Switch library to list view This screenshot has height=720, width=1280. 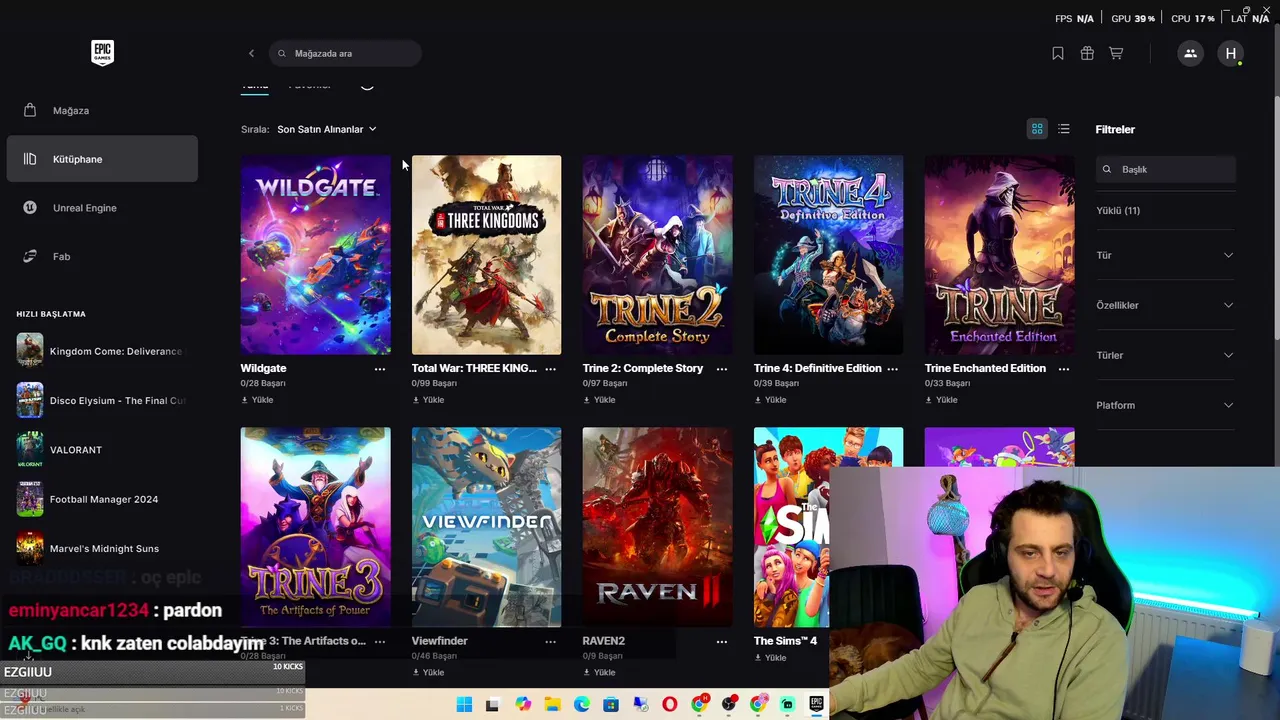pyautogui.click(x=1064, y=129)
